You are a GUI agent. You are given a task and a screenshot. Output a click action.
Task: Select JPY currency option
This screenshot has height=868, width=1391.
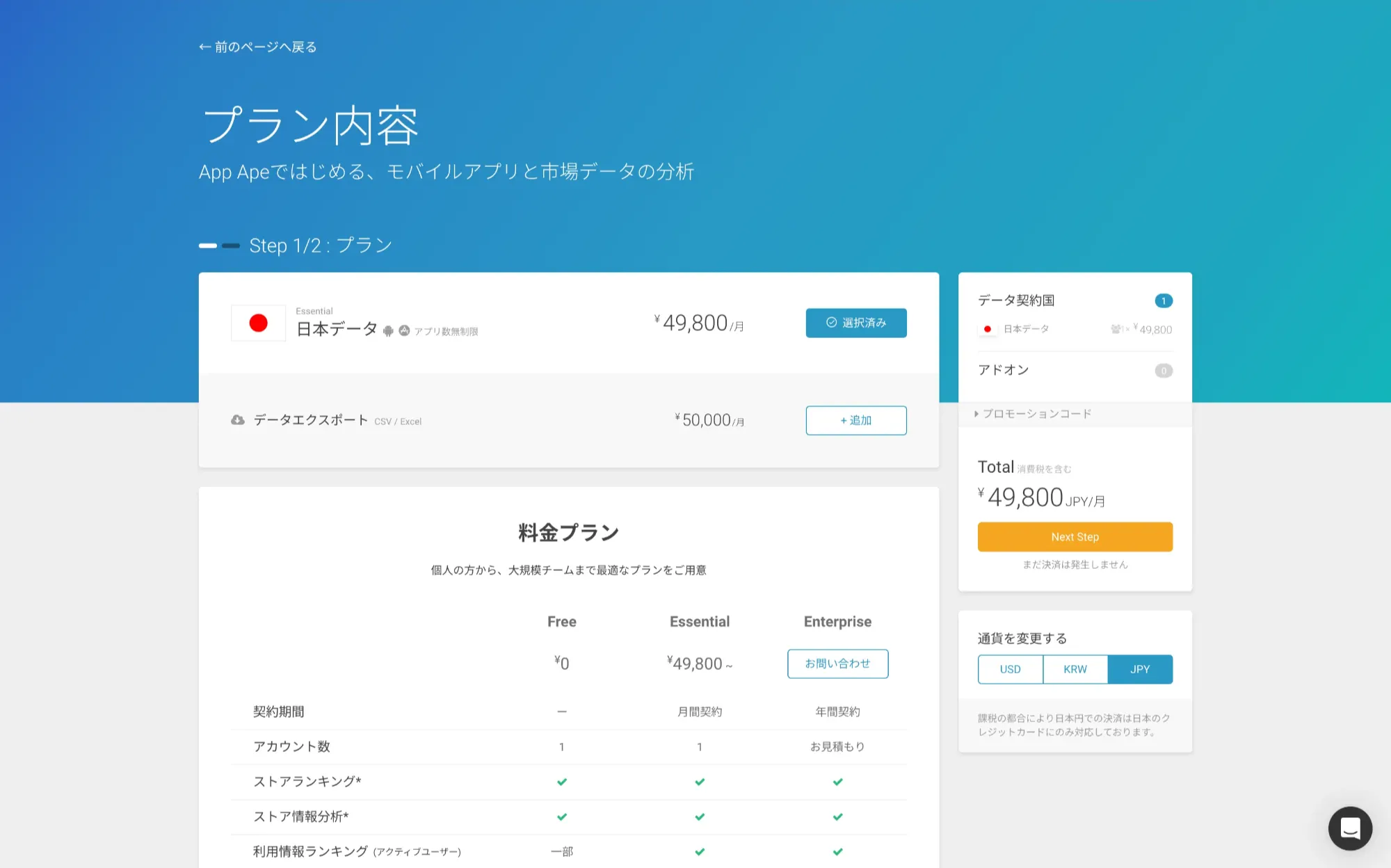[x=1140, y=669]
